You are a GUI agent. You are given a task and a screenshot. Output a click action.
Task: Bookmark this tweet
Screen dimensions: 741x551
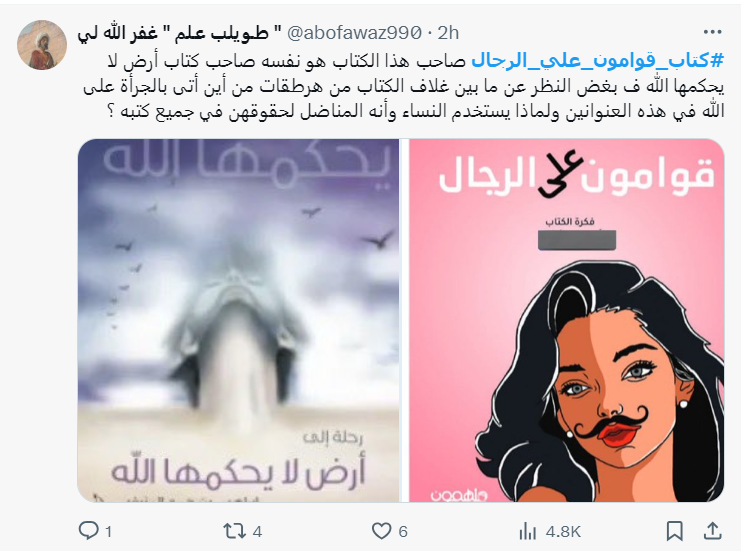pyautogui.click(x=674, y=531)
